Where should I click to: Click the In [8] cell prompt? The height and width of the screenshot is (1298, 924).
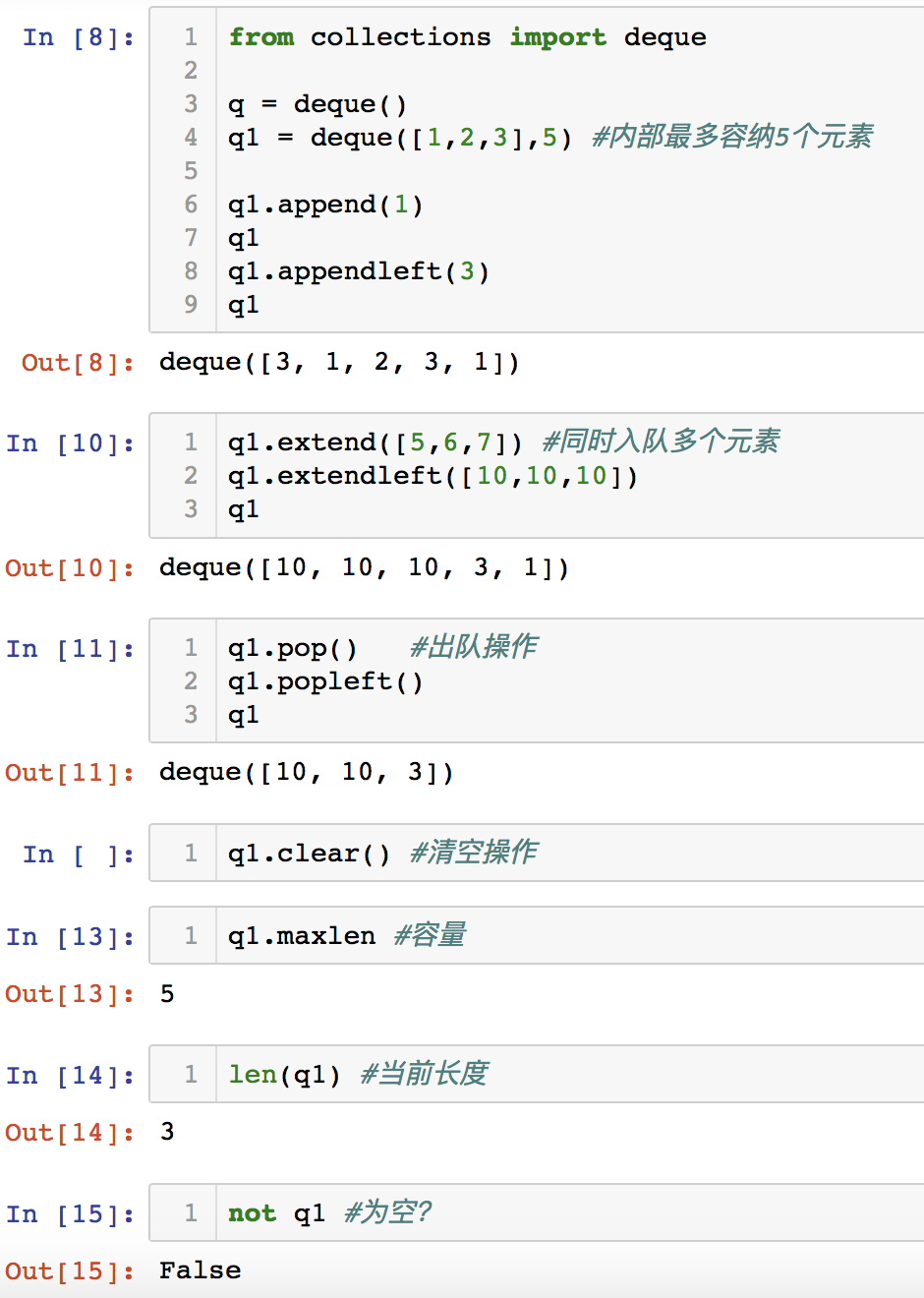[x=79, y=37]
